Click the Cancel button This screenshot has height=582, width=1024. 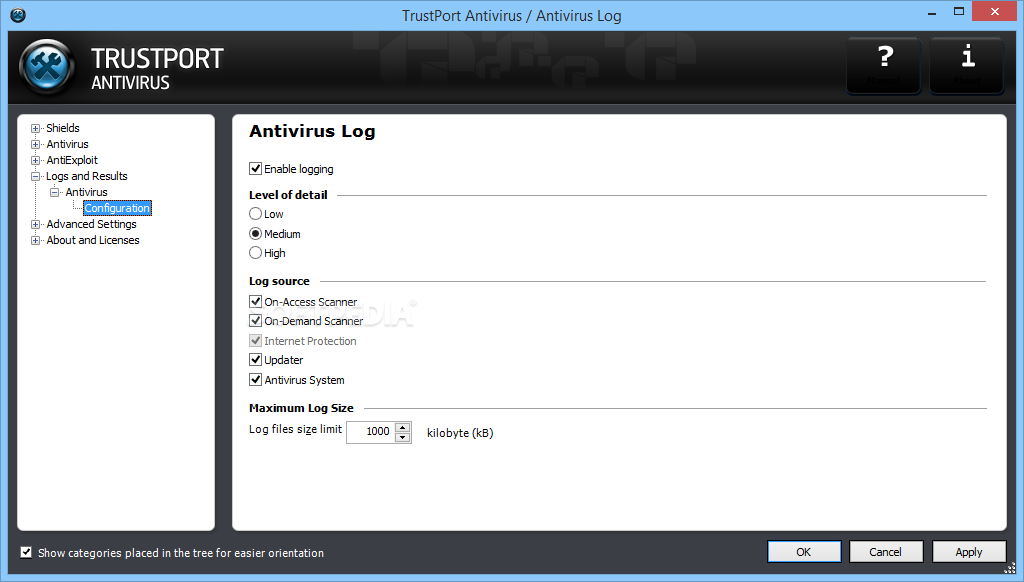tap(886, 552)
